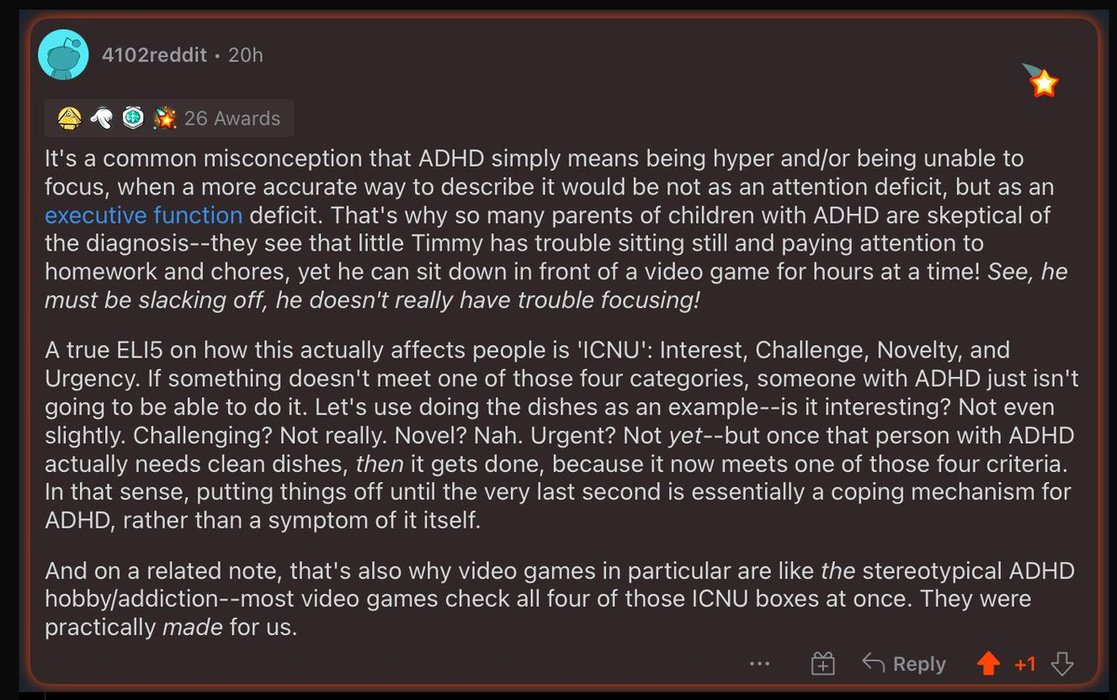Open the give award gift icon

[x=822, y=663]
